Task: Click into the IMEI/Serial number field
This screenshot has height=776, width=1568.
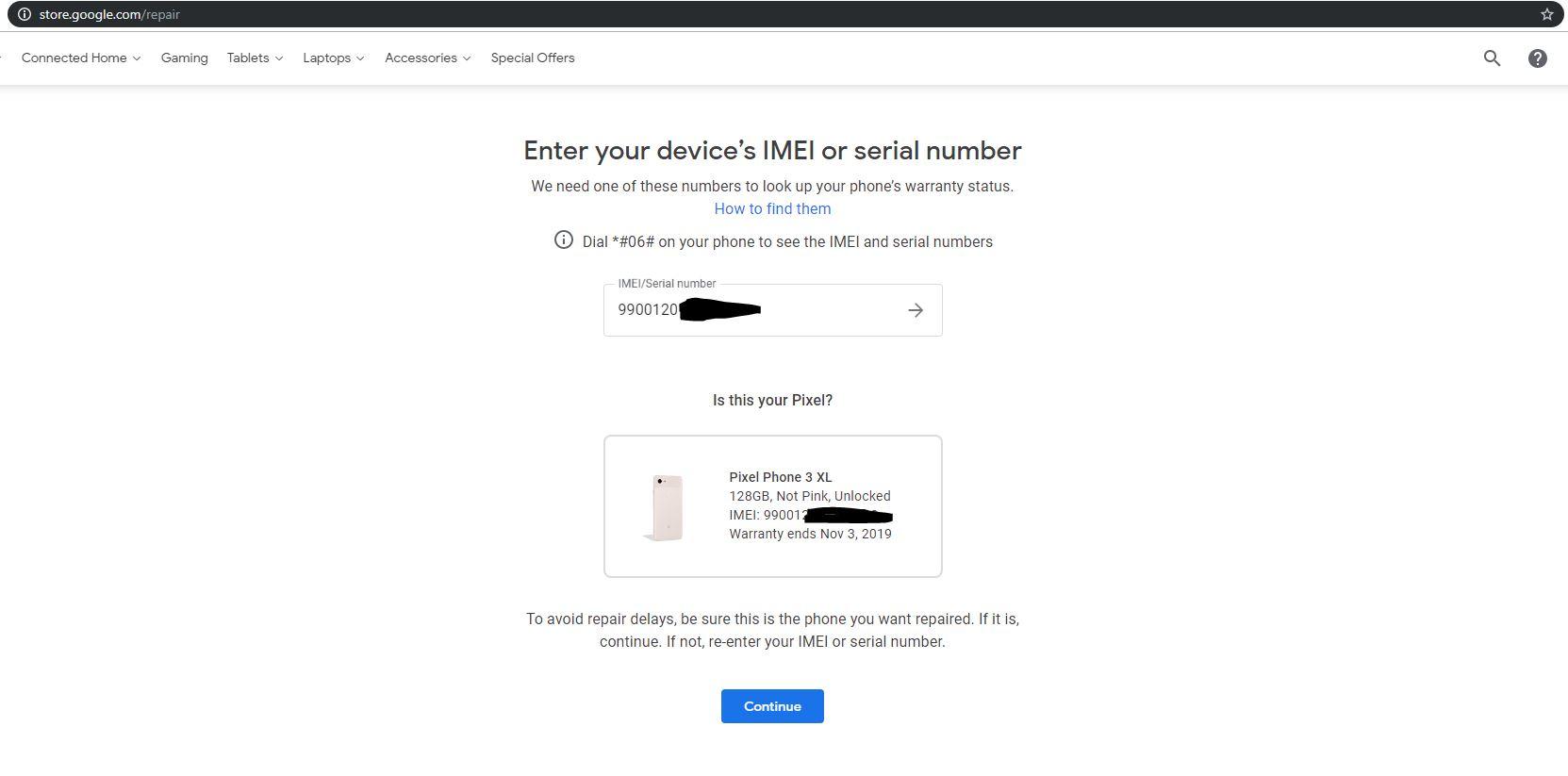Action: pos(754,310)
